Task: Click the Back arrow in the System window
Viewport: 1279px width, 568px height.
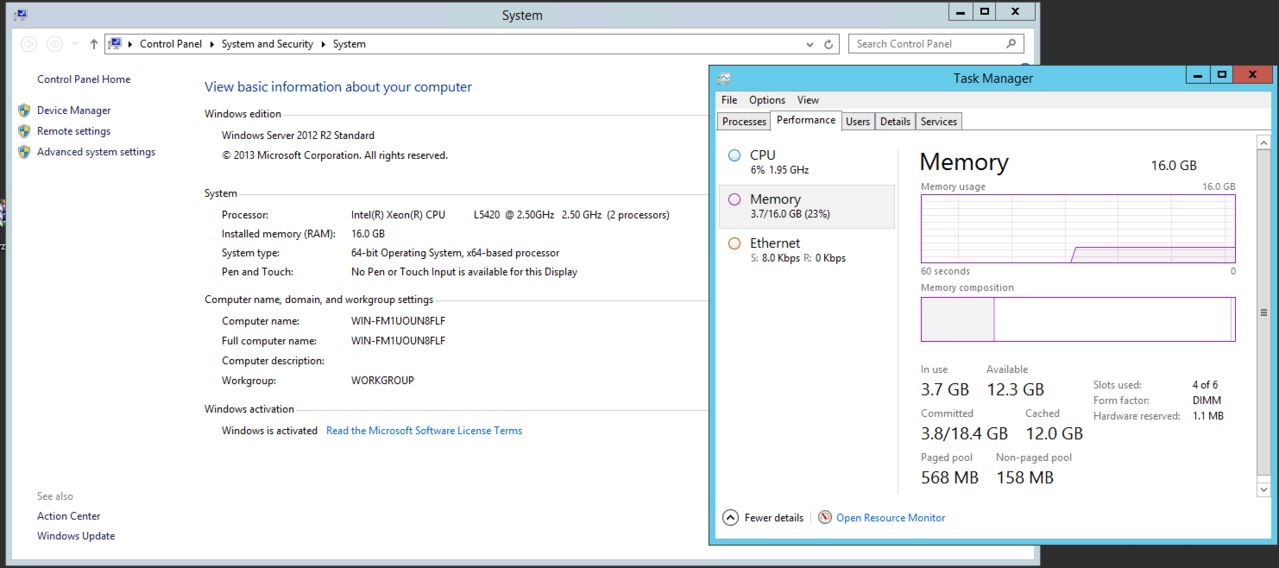Action: [x=29, y=44]
